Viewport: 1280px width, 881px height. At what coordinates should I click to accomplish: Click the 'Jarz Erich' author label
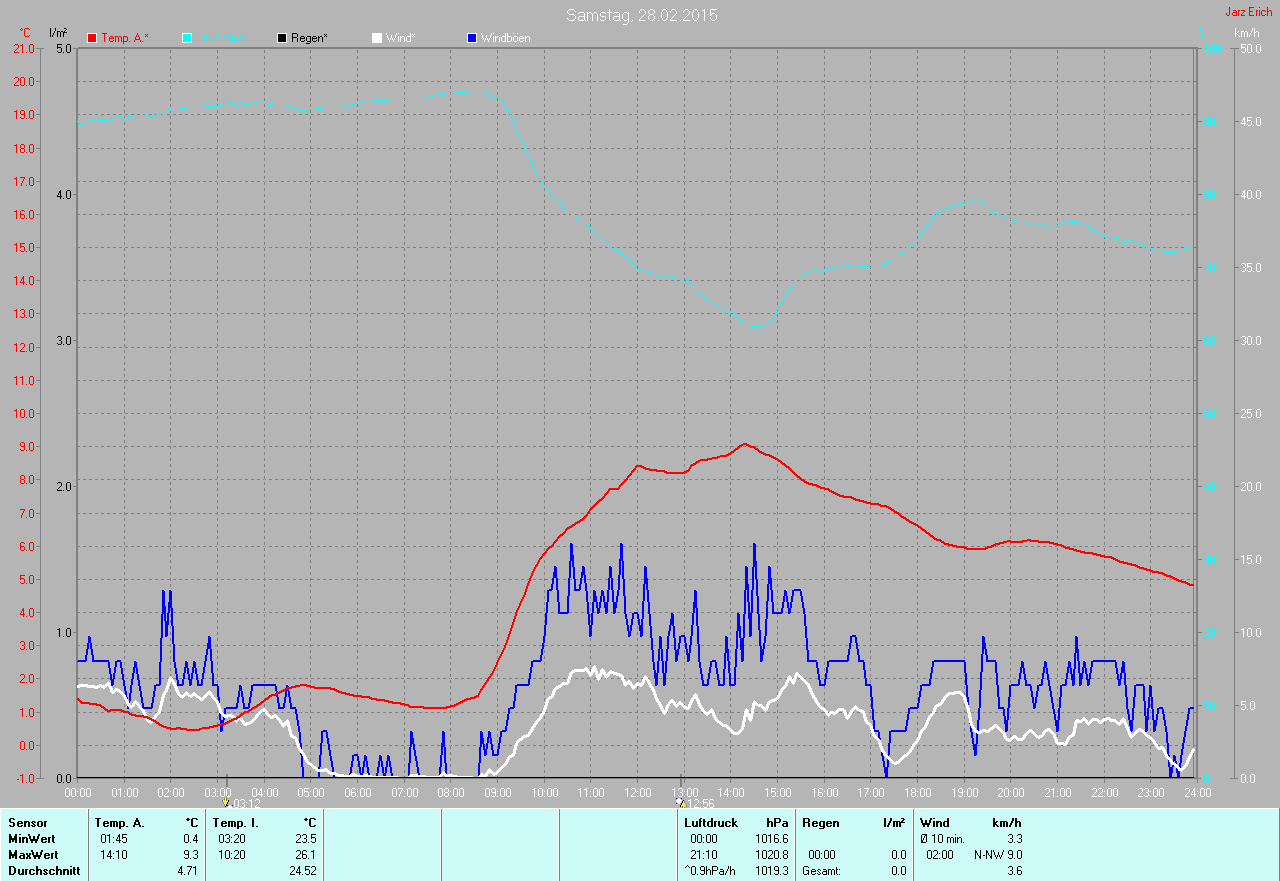[x=1249, y=12]
